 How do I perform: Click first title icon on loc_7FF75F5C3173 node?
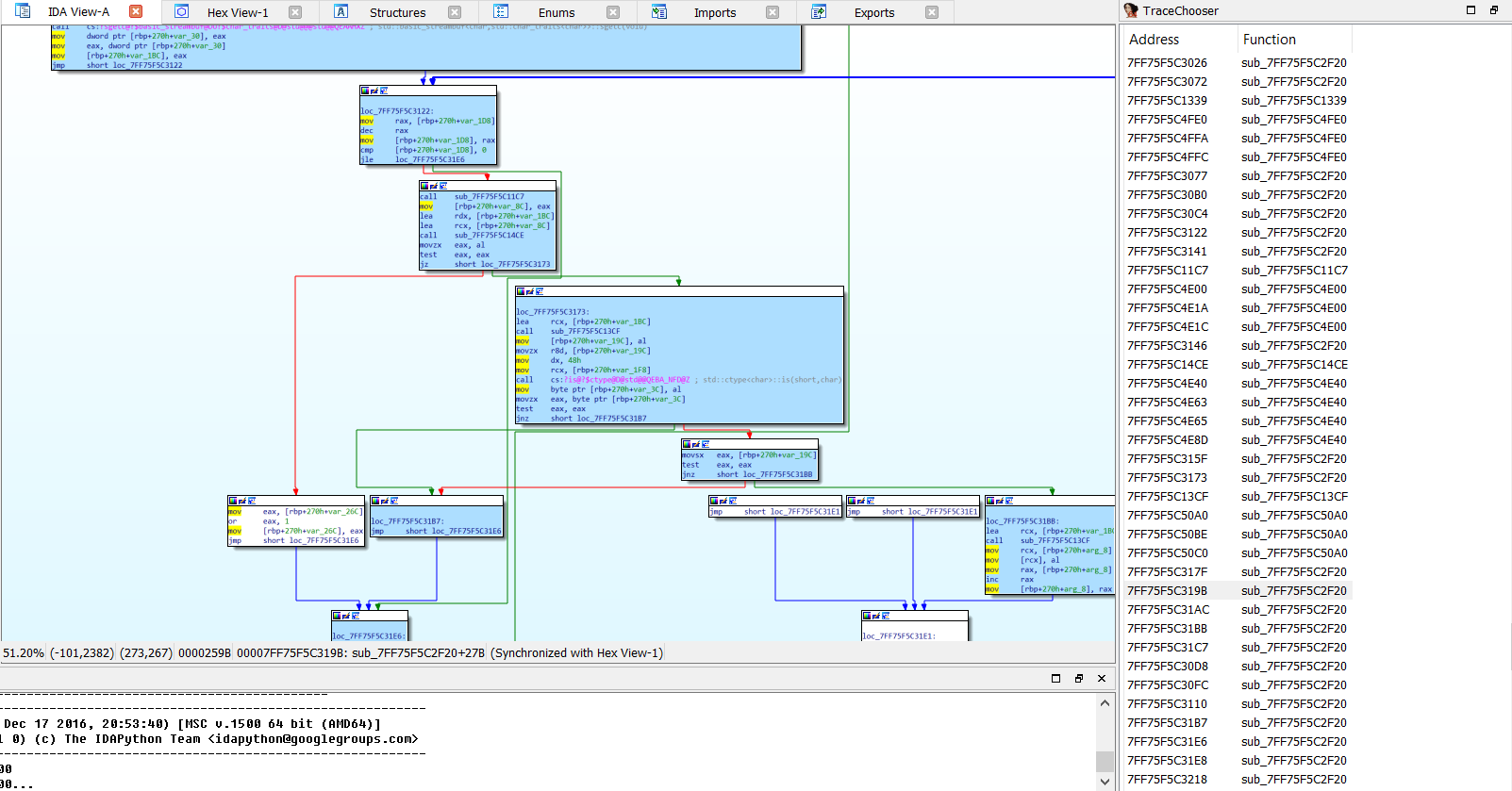(x=520, y=291)
